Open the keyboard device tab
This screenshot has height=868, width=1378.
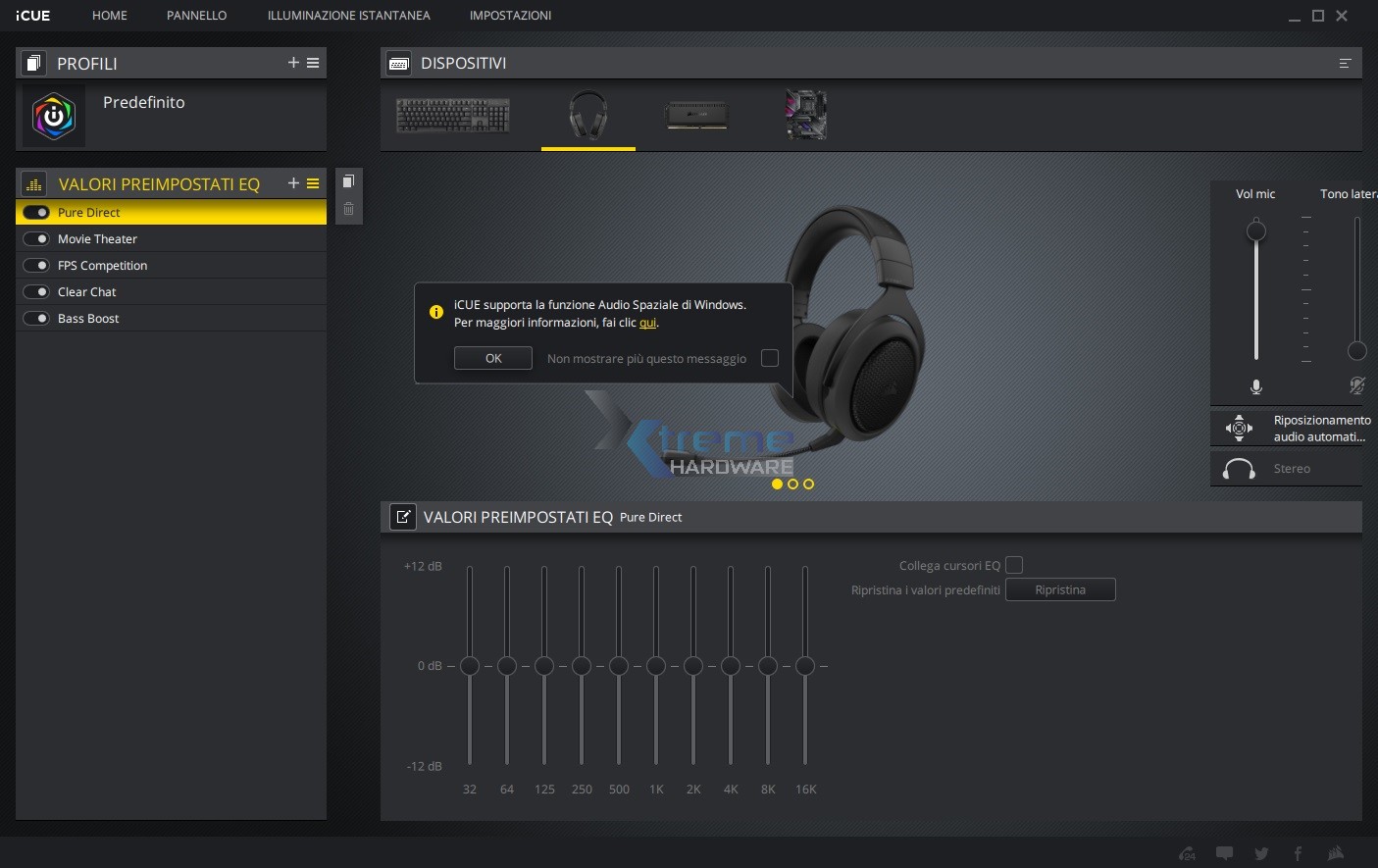tap(452, 115)
